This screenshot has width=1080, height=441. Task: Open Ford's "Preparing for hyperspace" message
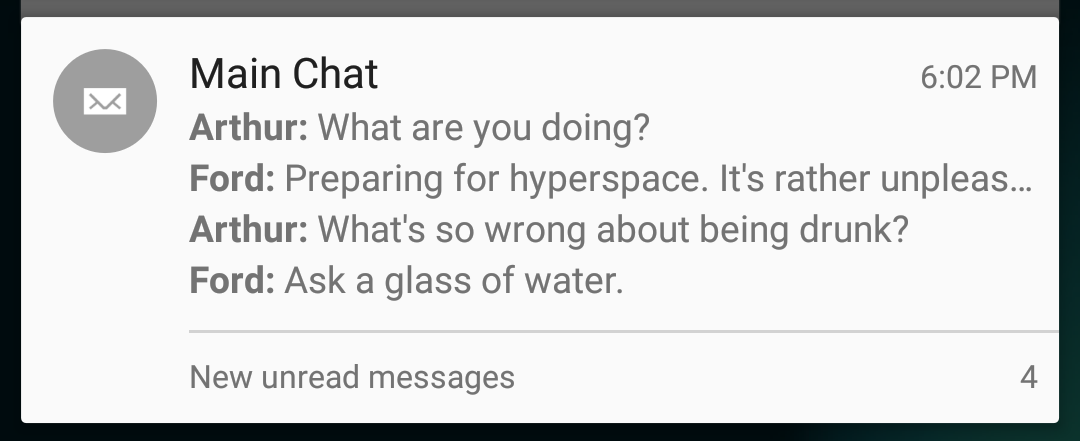click(611, 179)
